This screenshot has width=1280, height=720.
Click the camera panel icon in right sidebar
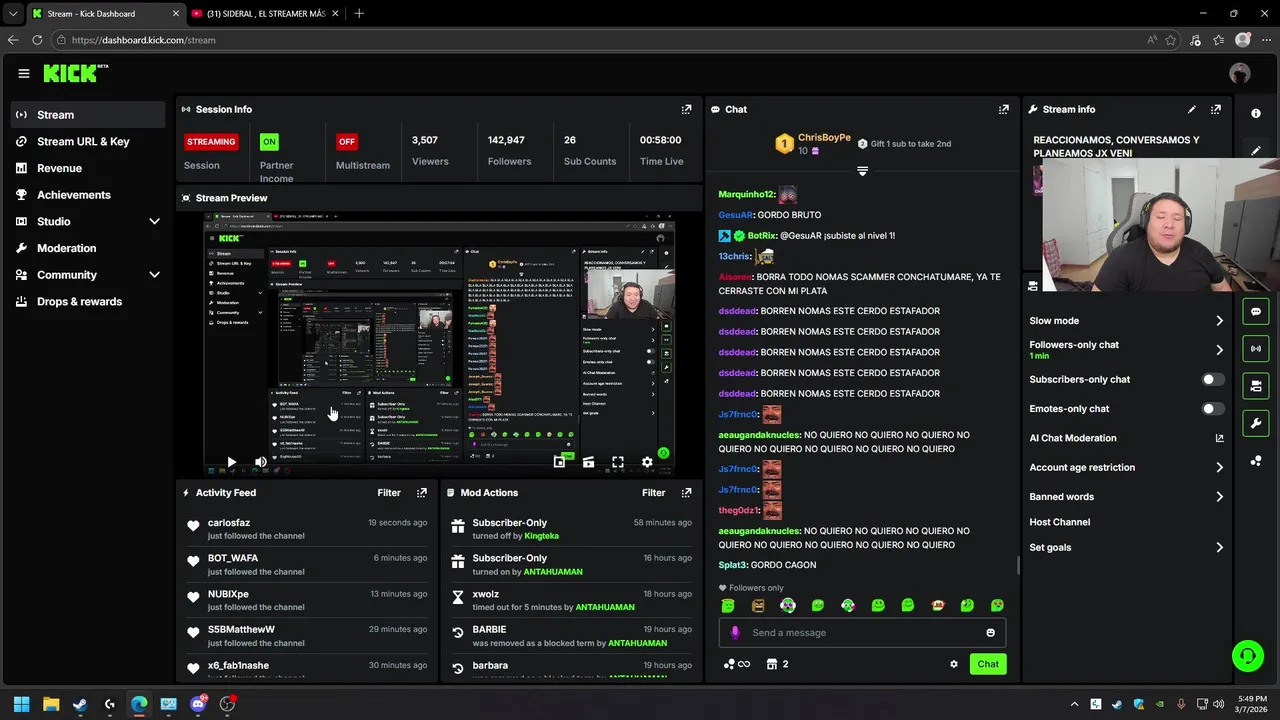click(x=1256, y=386)
